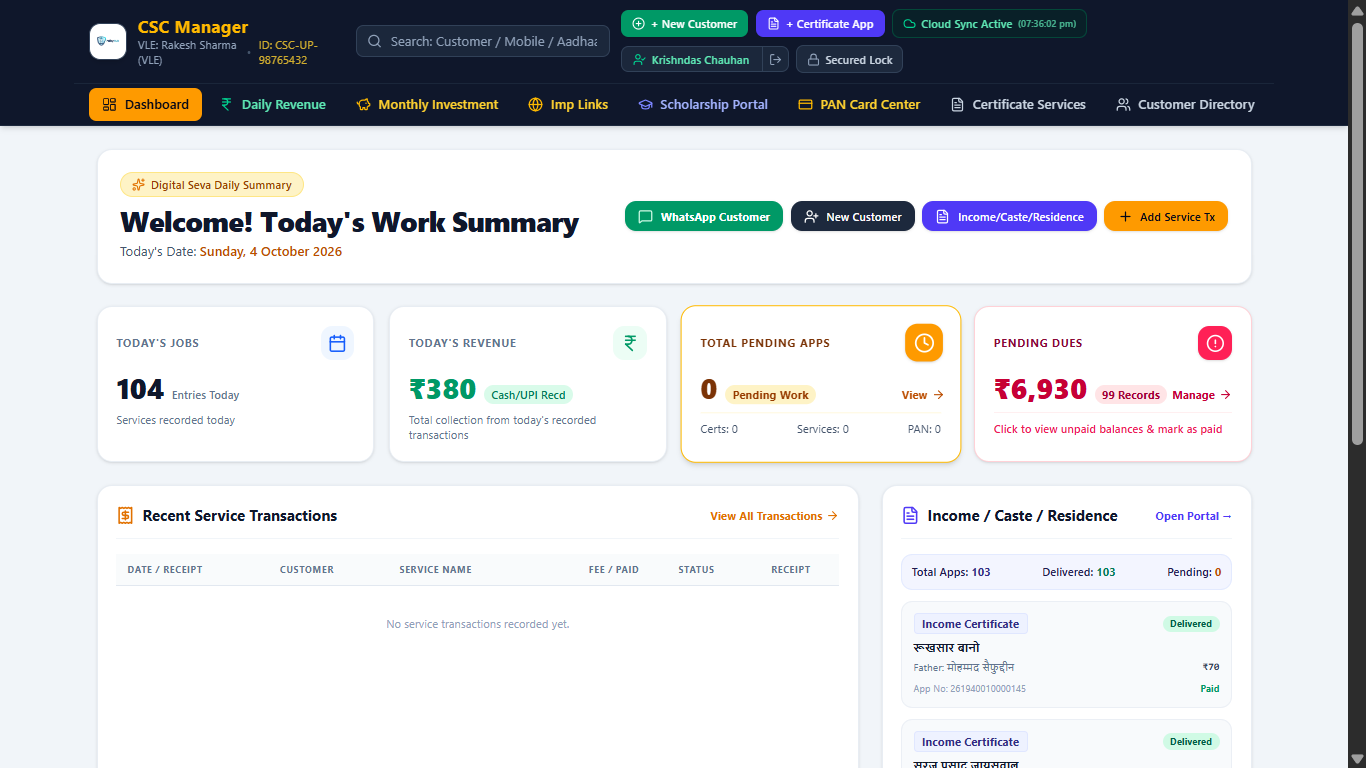Click Manage link in Pending Dues
The image size is (1366, 768).
pos(1201,395)
